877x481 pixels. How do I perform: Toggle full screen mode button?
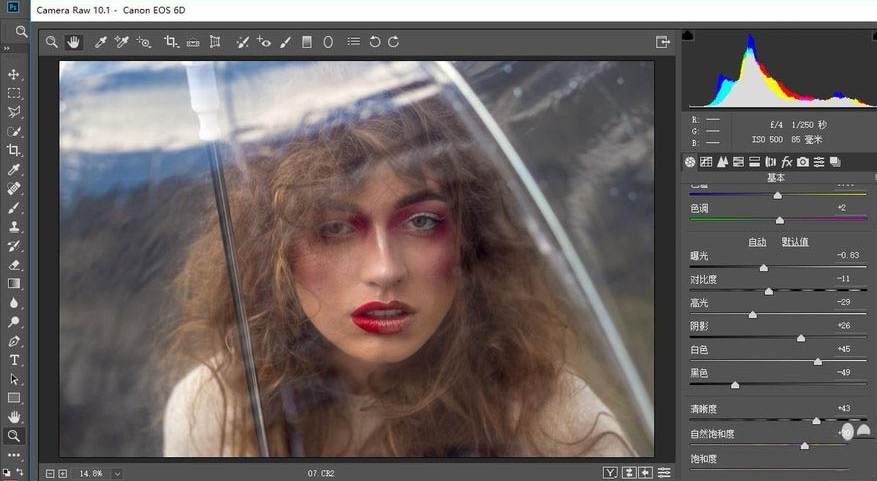point(662,42)
